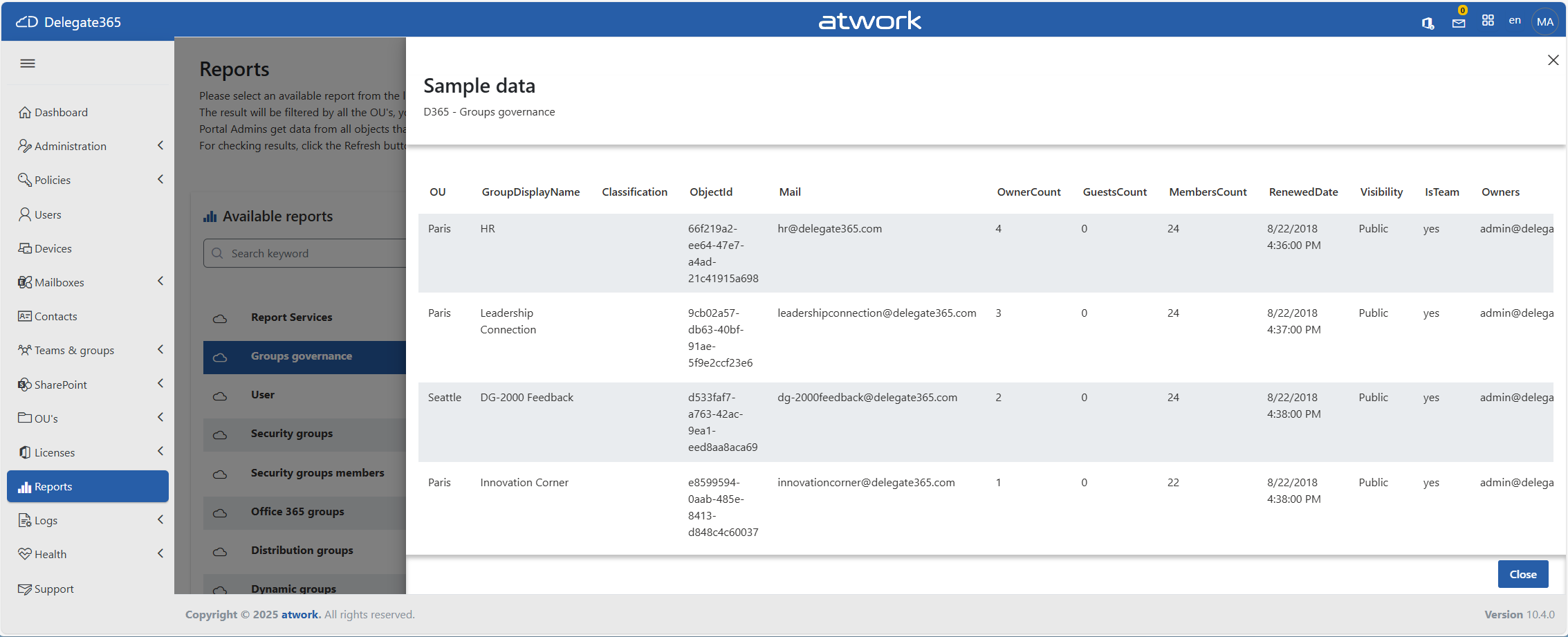Open the apps grid icon
Viewport: 1568px width, 637px height.
click(1488, 21)
